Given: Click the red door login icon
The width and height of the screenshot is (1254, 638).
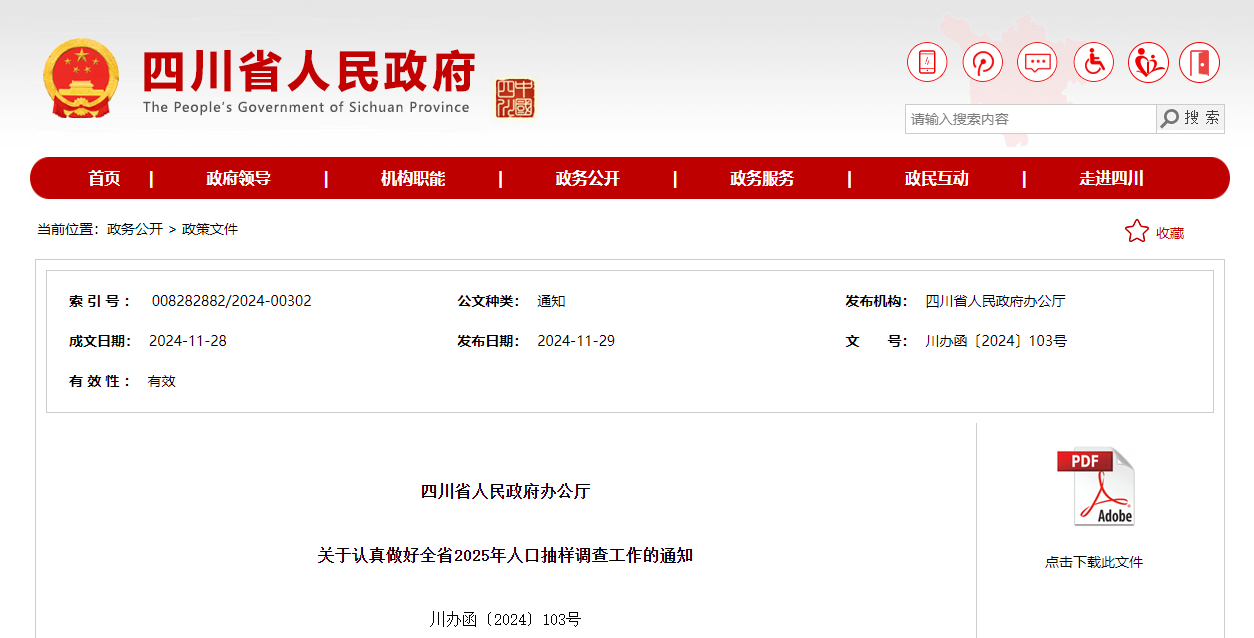Looking at the screenshot, I should pyautogui.click(x=1199, y=62).
